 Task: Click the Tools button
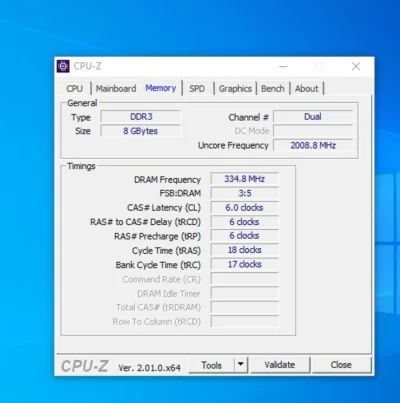pos(211,365)
